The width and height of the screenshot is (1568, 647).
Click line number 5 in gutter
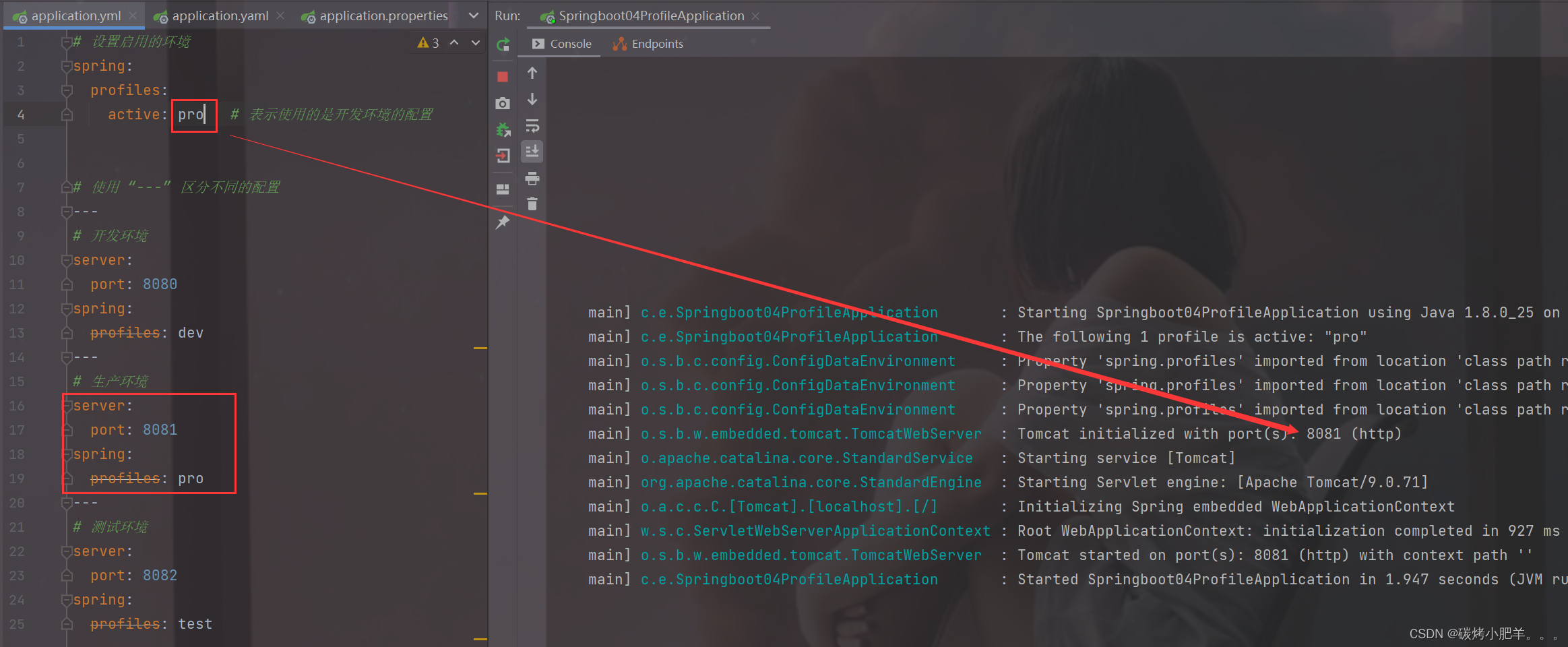tap(21, 139)
